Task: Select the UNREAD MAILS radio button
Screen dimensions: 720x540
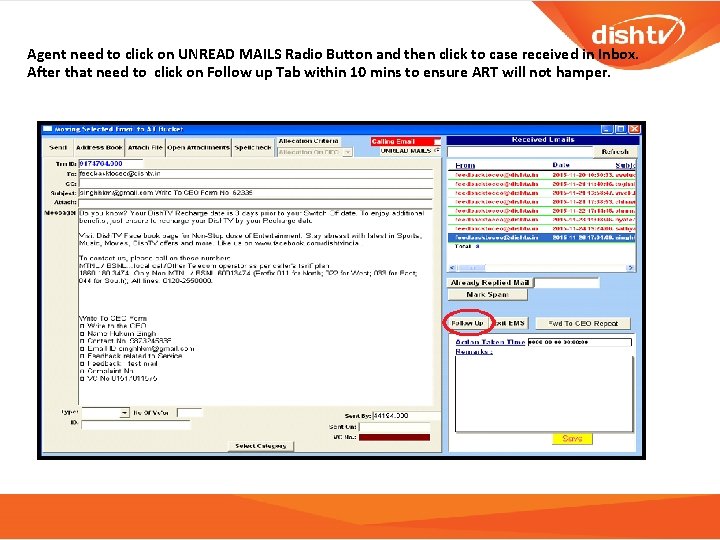Action: click(x=437, y=150)
